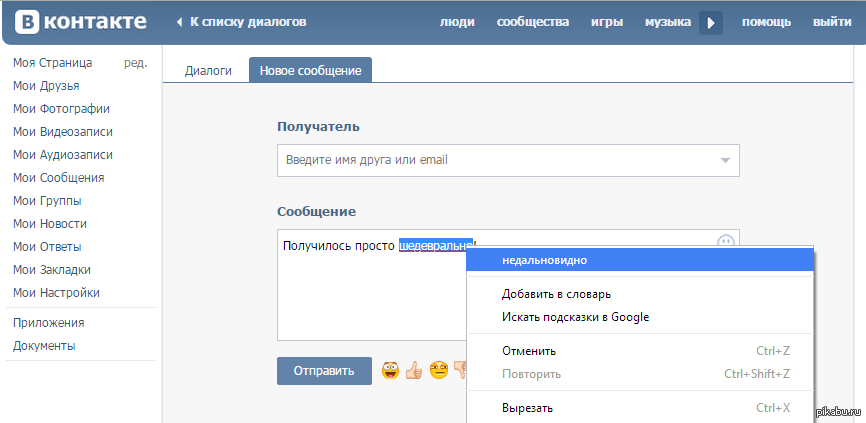Go back to the dialogs list
Image resolution: width=866 pixels, height=423 pixels.
(x=241, y=22)
